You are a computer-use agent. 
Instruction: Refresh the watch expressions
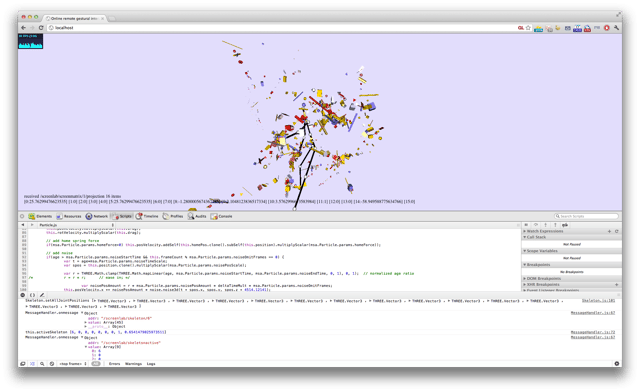[x=616, y=231]
